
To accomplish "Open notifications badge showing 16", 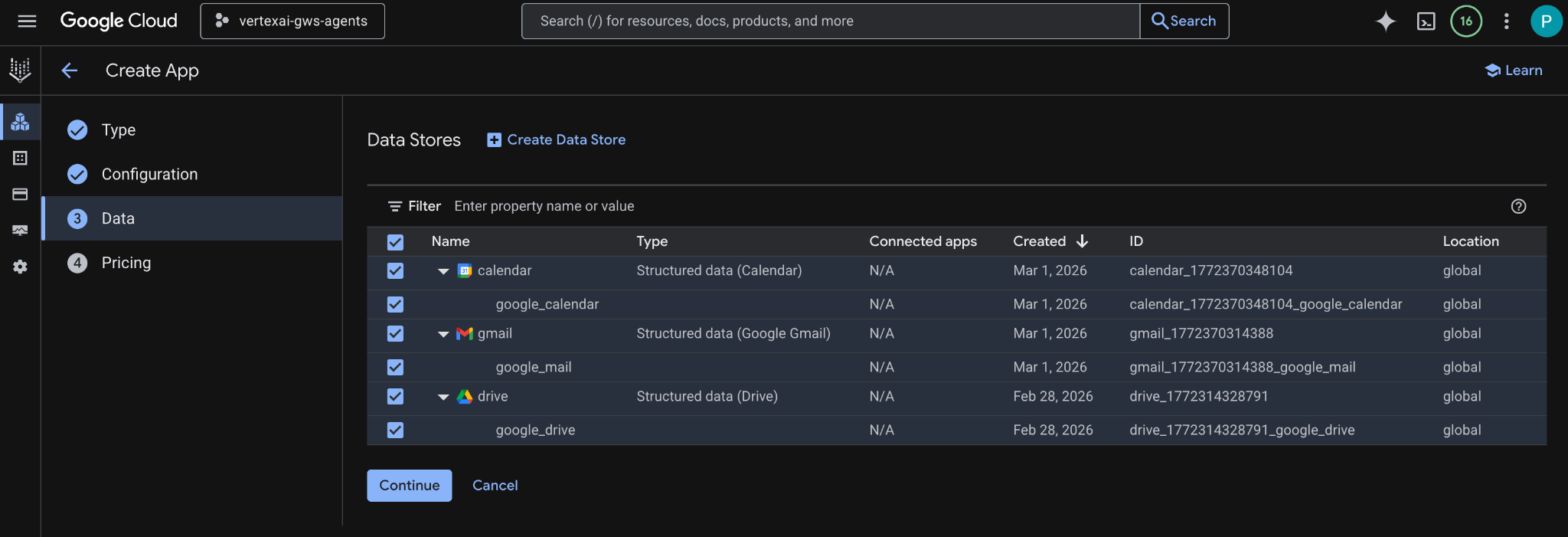I will (x=1465, y=21).
